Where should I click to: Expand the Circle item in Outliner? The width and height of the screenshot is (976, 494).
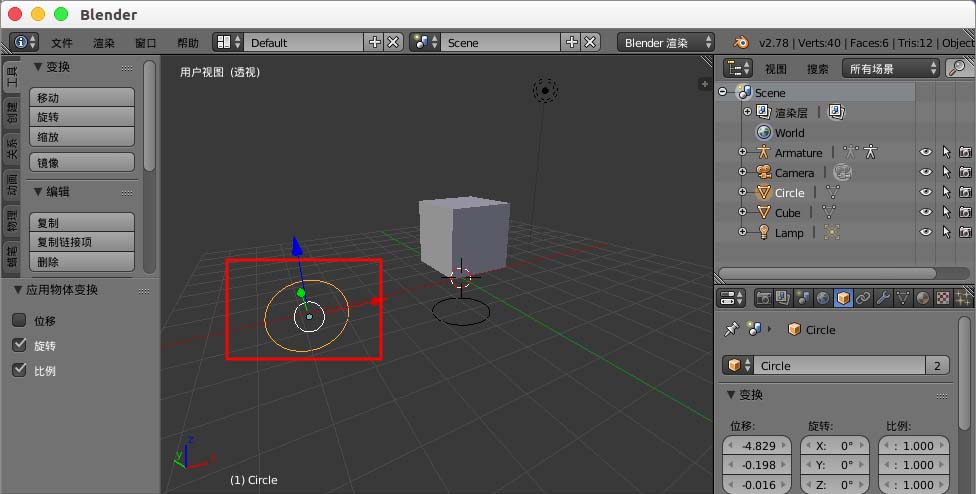(742, 193)
